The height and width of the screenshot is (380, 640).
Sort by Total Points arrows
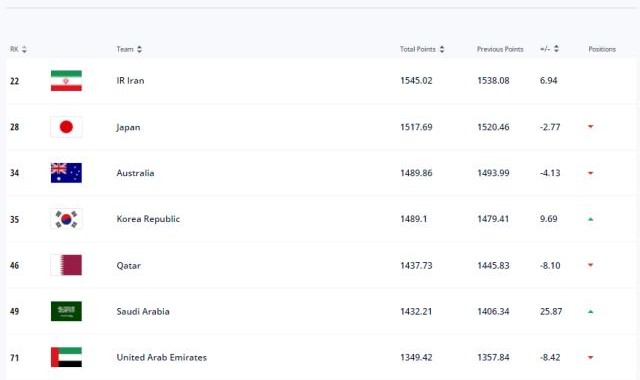(x=442, y=49)
